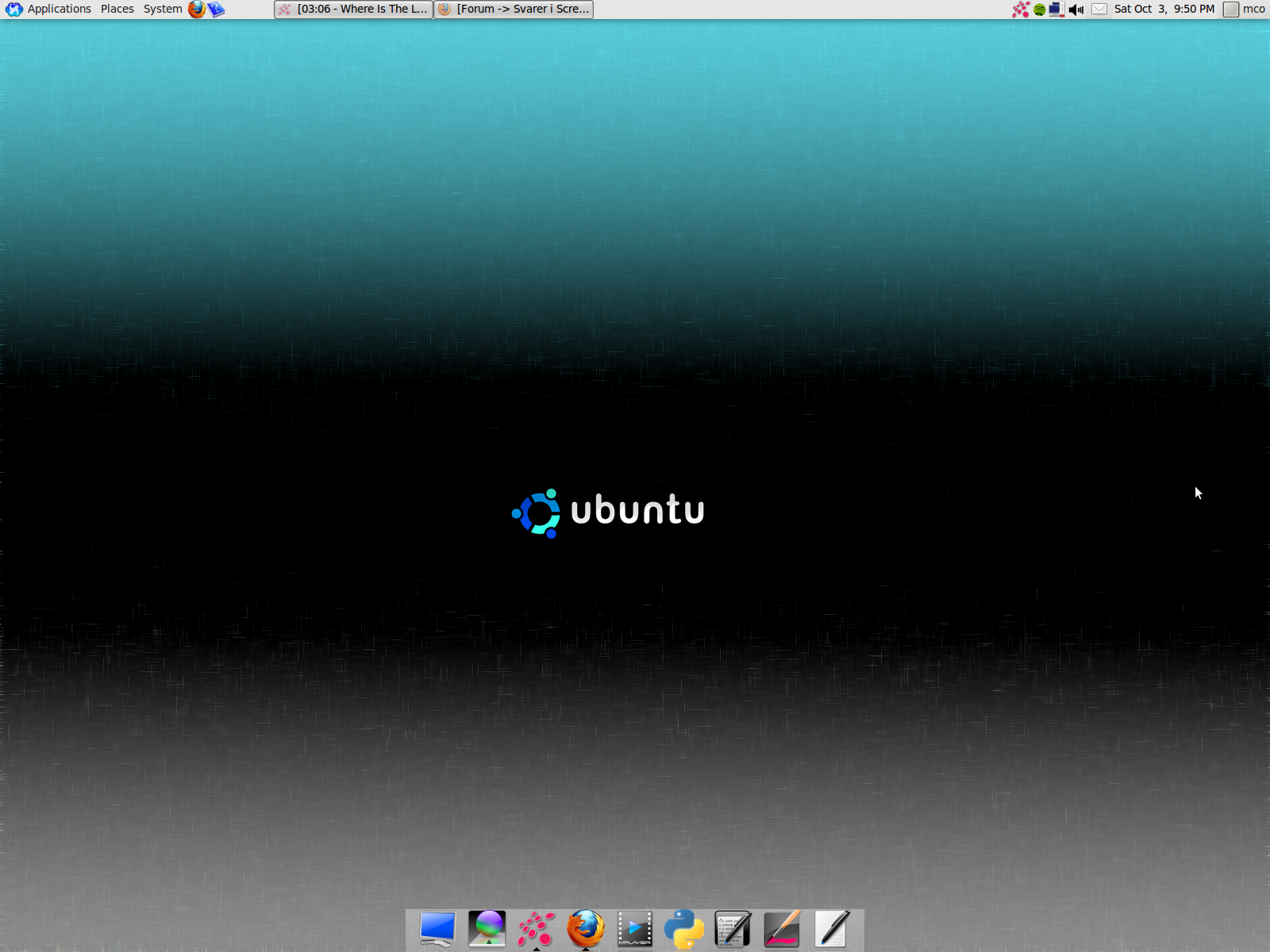Image resolution: width=1270 pixels, height=952 pixels.
Task: Open the pink dots music player in dock
Action: (x=537, y=929)
